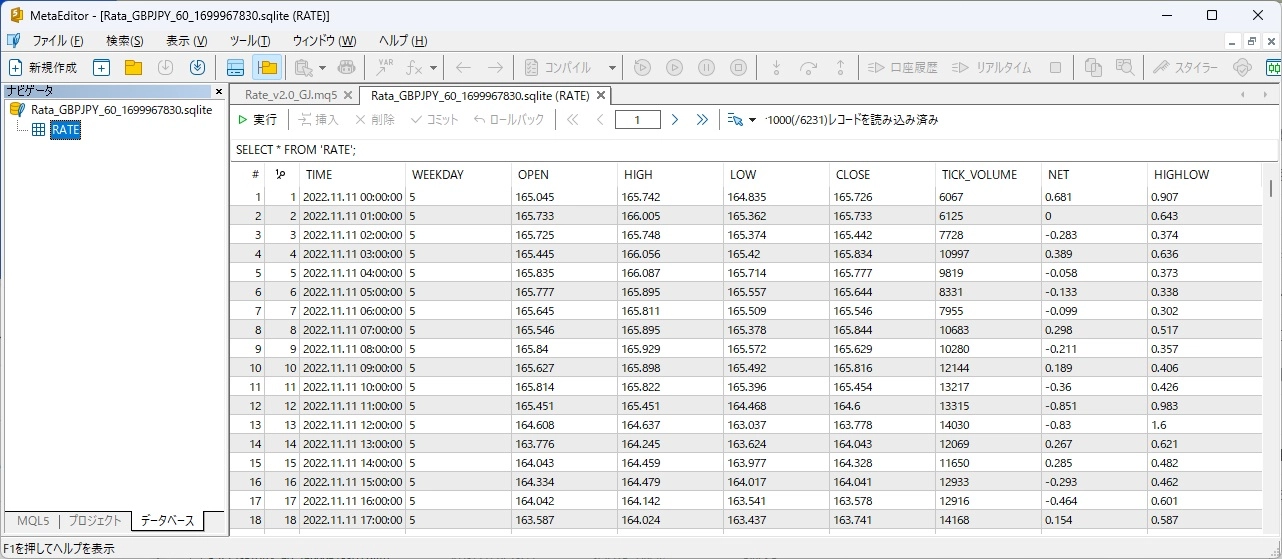Open the コンパイル dropdown arrow
Image resolution: width=1282 pixels, height=559 pixels.
coord(612,68)
